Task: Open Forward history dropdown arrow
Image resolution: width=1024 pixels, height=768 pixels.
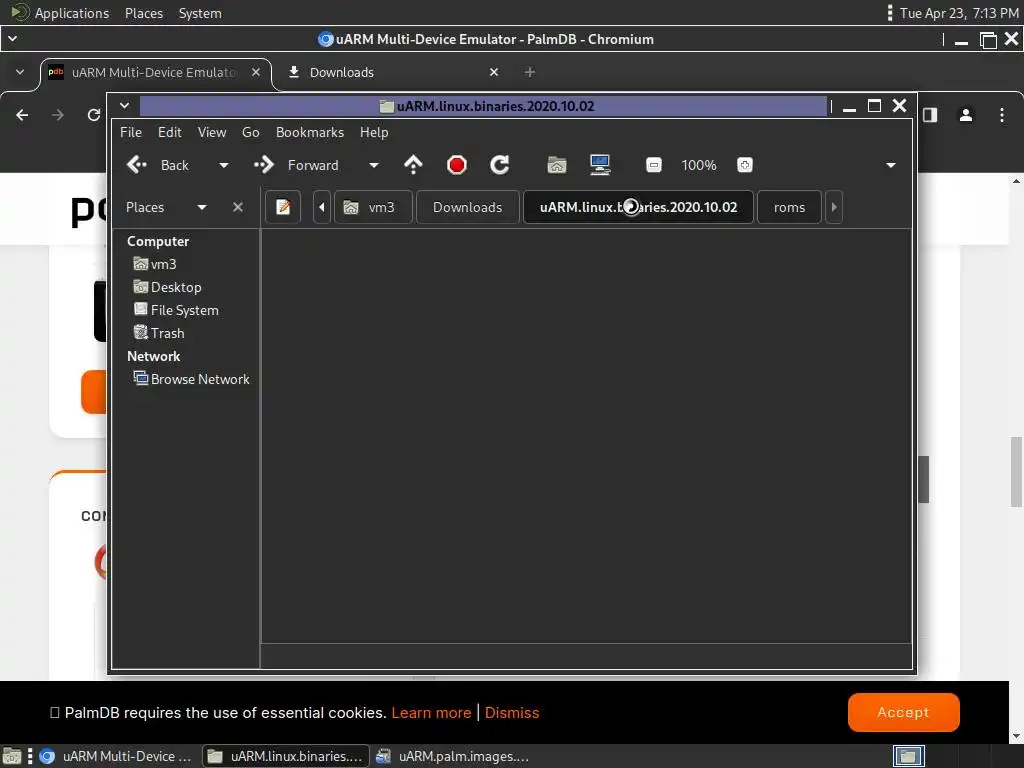Action: pyautogui.click(x=374, y=165)
